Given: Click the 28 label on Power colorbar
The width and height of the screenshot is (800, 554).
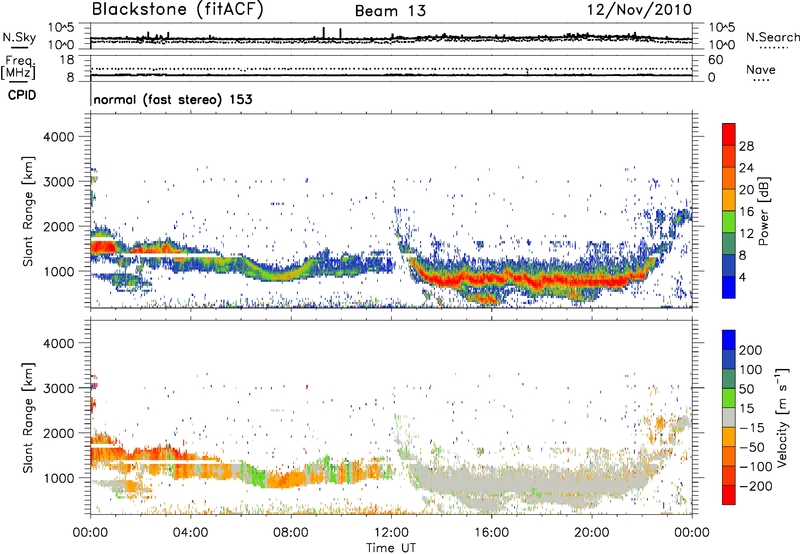Looking at the screenshot, I should coord(746,146).
